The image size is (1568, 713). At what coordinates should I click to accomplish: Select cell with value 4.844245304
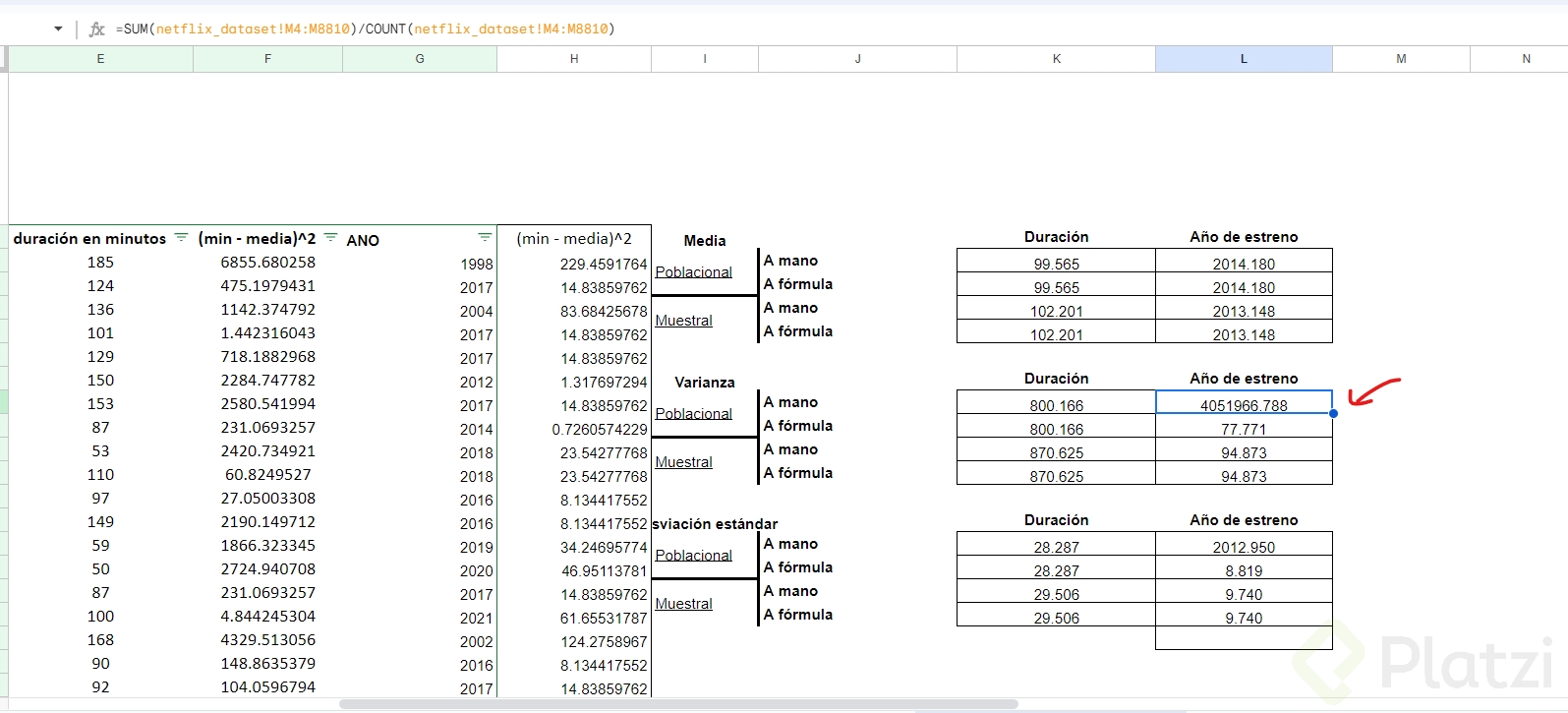(267, 617)
